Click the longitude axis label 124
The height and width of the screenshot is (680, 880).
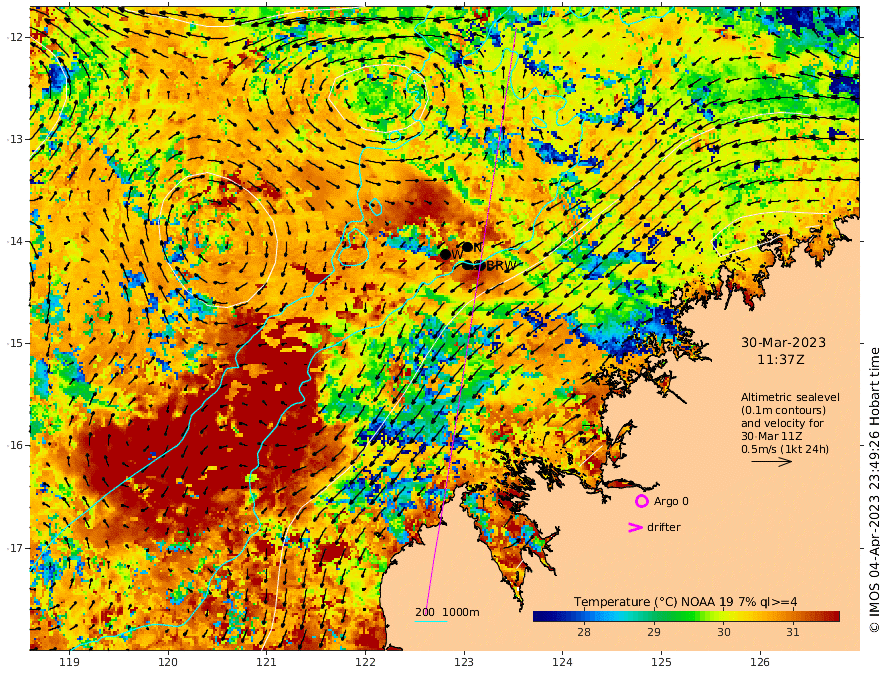pyautogui.click(x=562, y=663)
